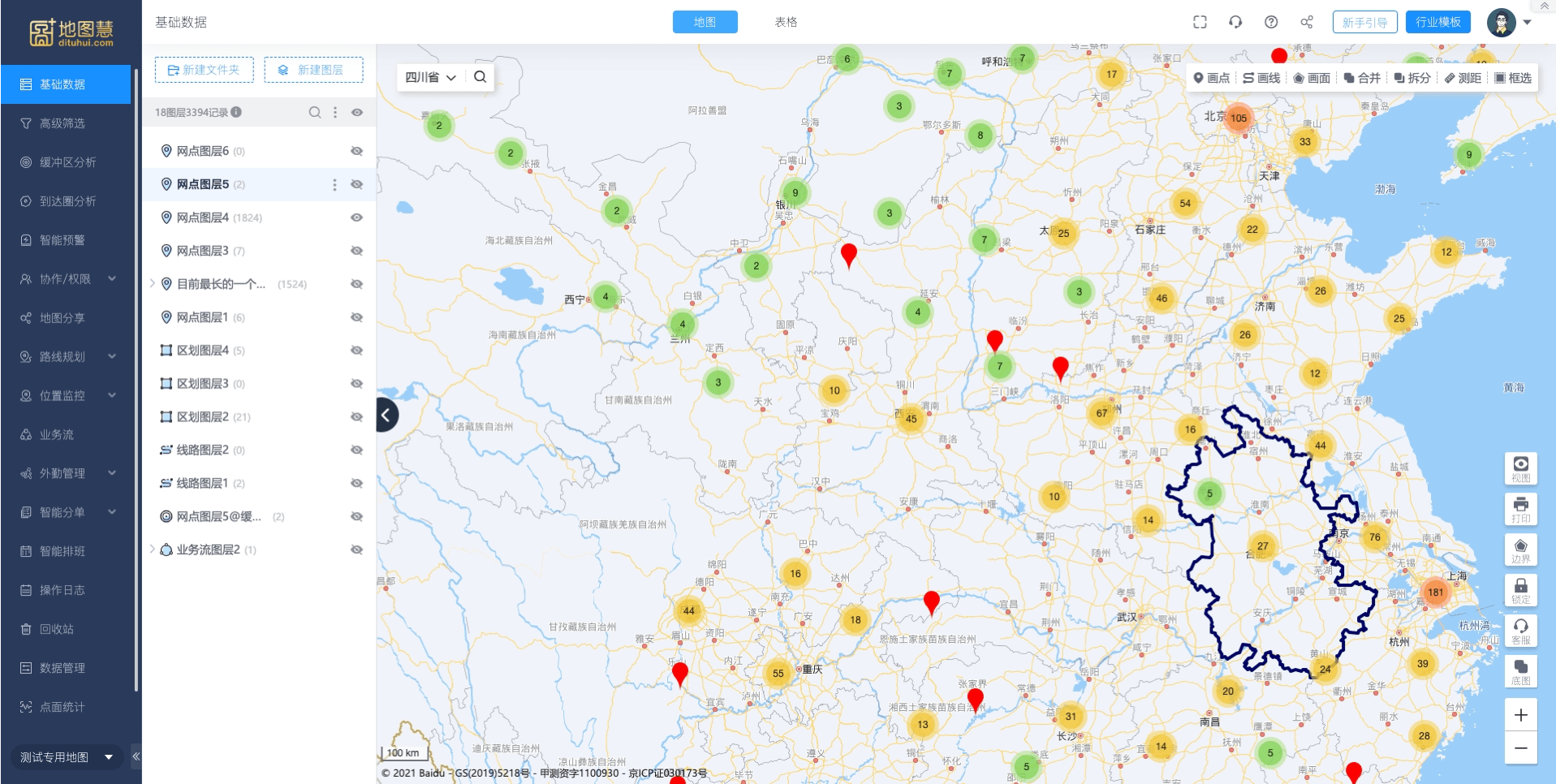This screenshot has height=784, width=1556.
Task: Select the 画面 draw polygon tool
Action: click(x=1312, y=78)
